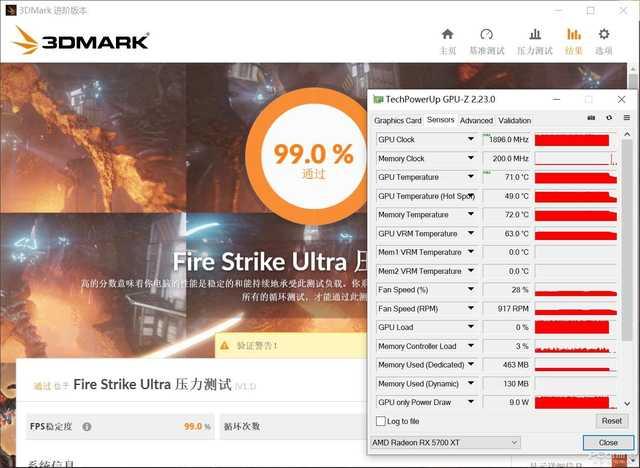Open the stress test bar-chart icon
640x468 pixels.
coord(535,34)
